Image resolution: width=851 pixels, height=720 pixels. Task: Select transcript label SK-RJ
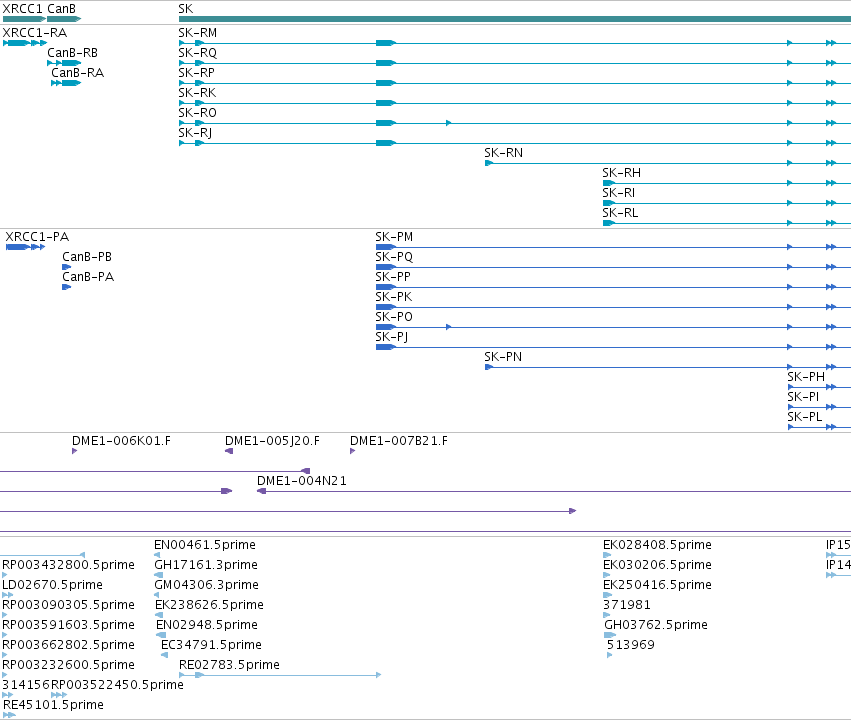coord(195,133)
